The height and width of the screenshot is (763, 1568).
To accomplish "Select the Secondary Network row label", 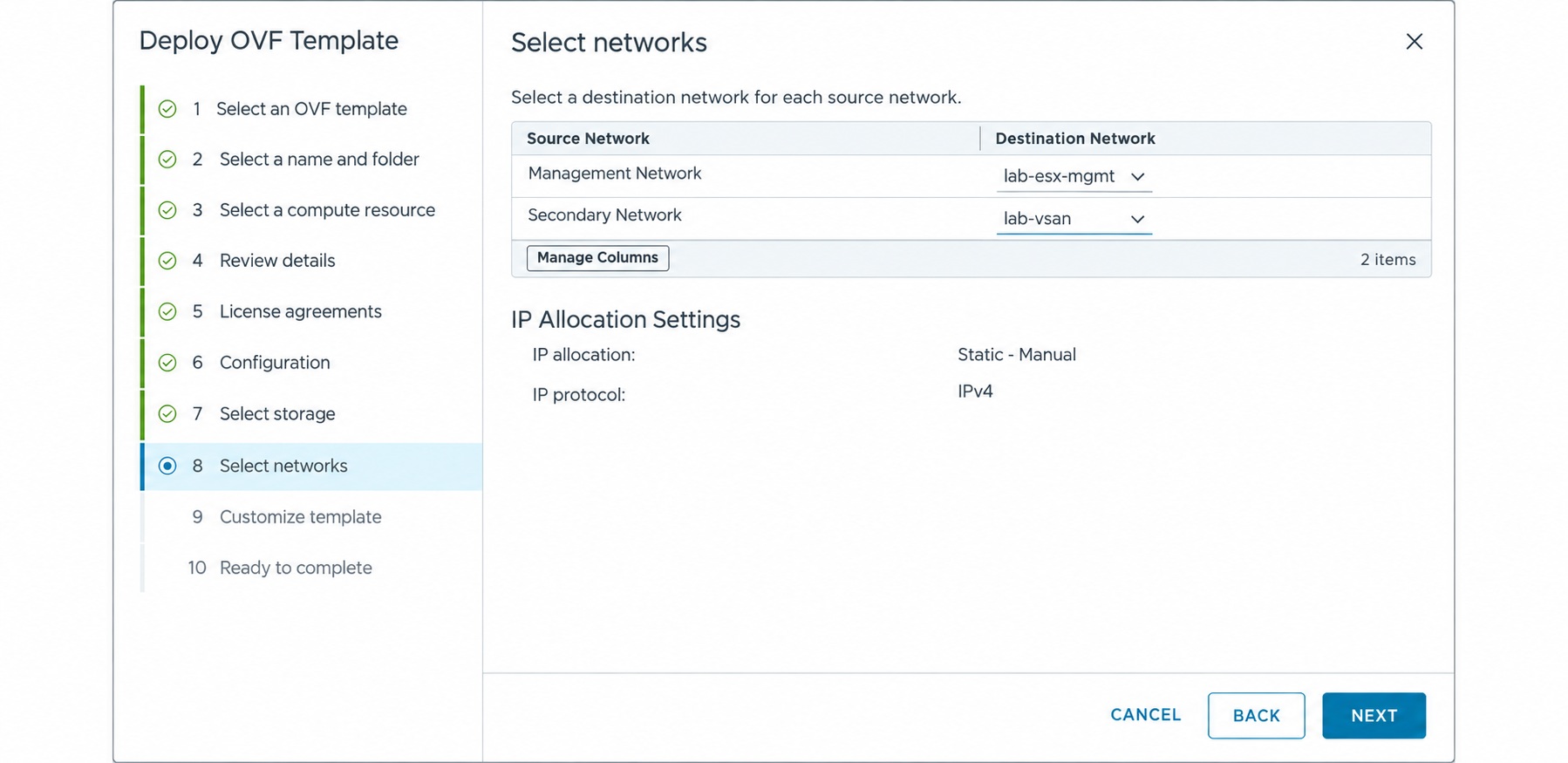I will coord(604,215).
